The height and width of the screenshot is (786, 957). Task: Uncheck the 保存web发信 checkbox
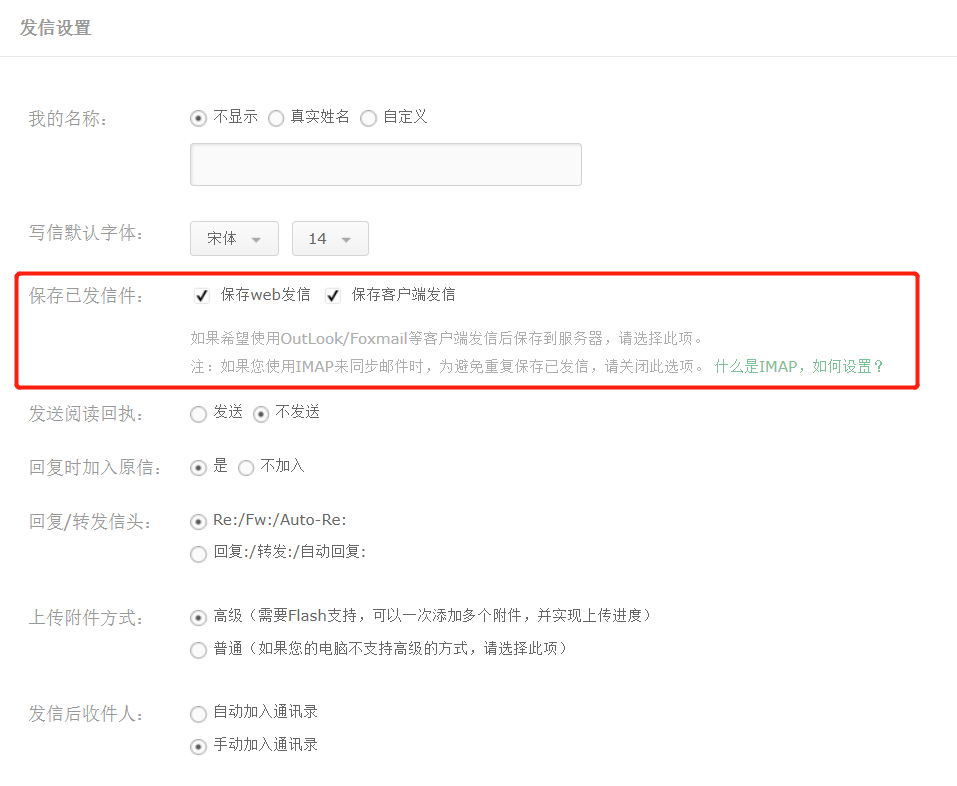click(x=202, y=296)
